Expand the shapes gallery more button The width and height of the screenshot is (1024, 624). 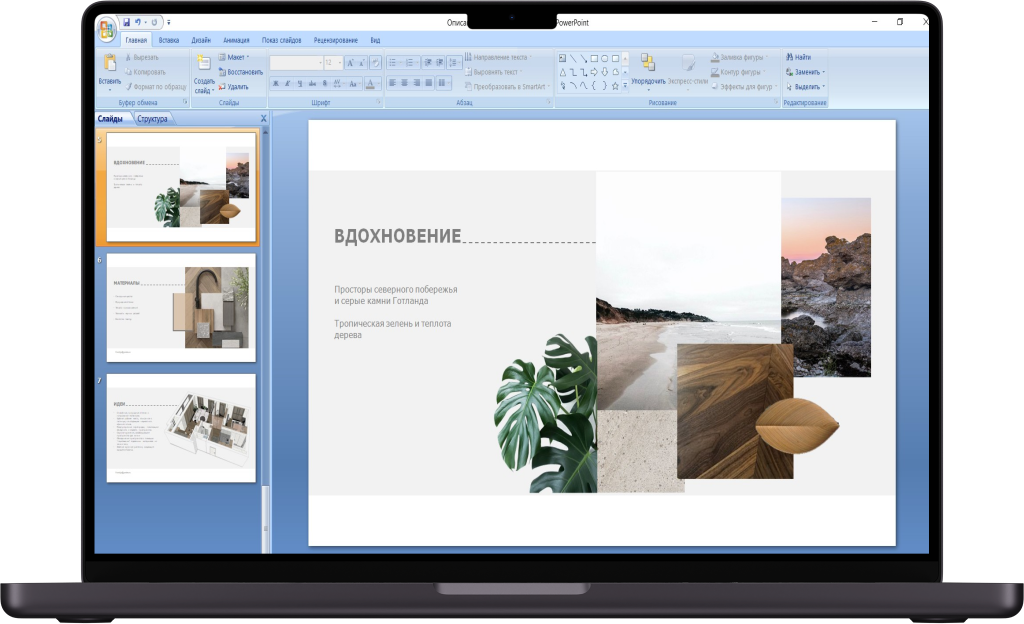(x=625, y=85)
